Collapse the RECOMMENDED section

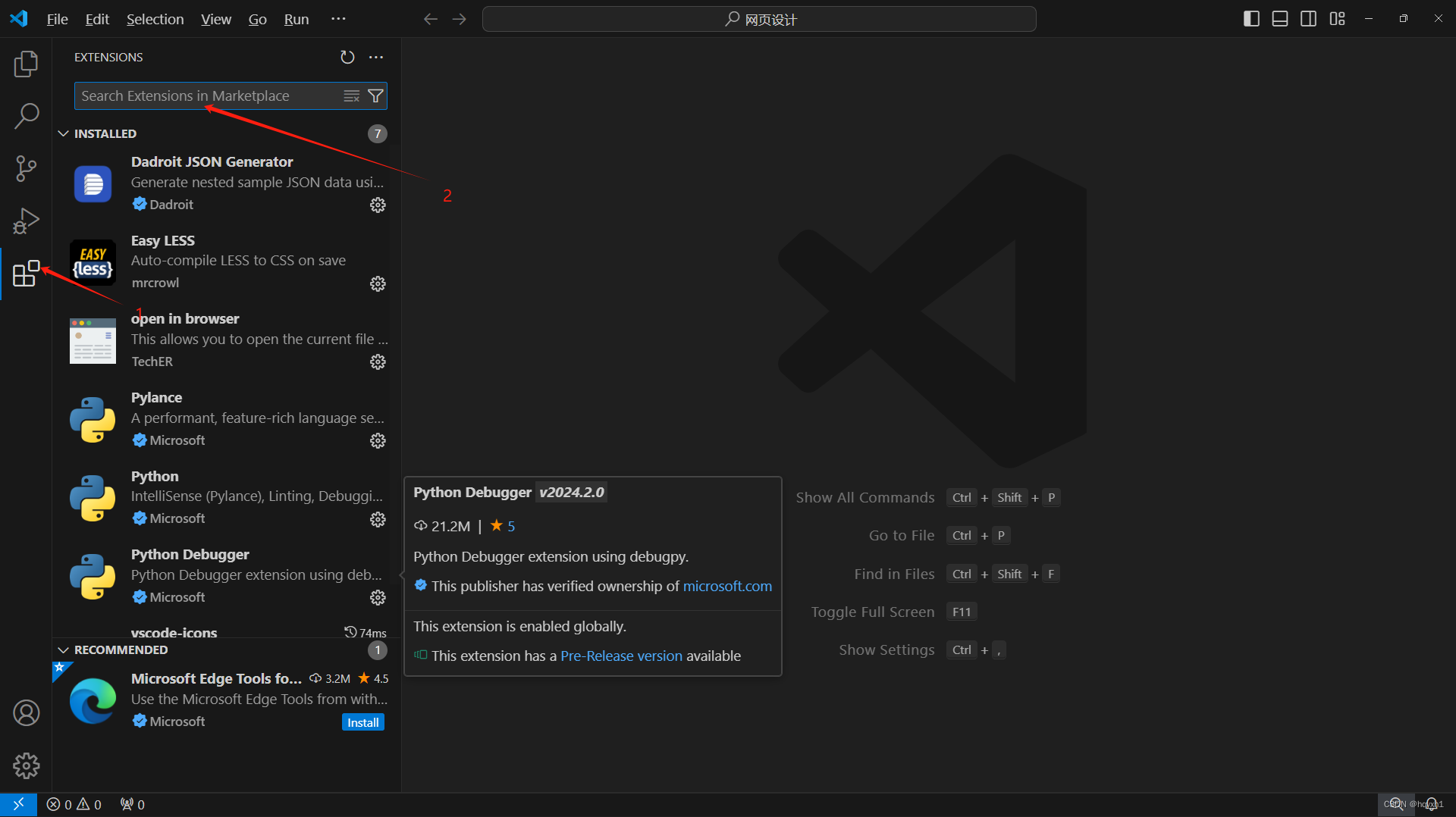click(64, 650)
